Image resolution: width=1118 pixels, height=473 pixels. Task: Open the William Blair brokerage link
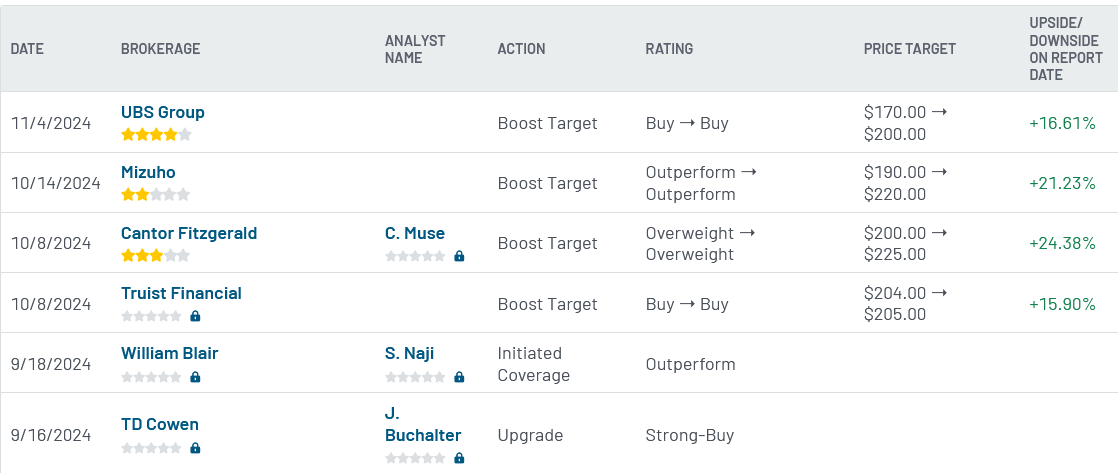pos(170,353)
